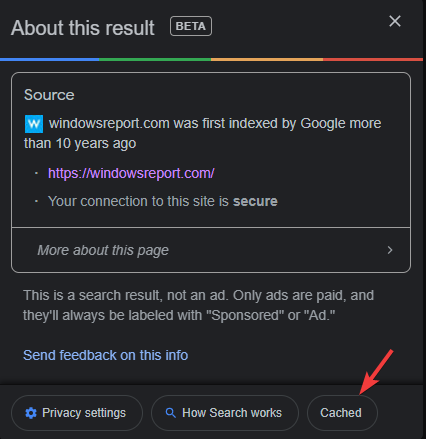Expand More about this page
Image resolution: width=426 pixels, height=439 pixels.
pos(211,250)
